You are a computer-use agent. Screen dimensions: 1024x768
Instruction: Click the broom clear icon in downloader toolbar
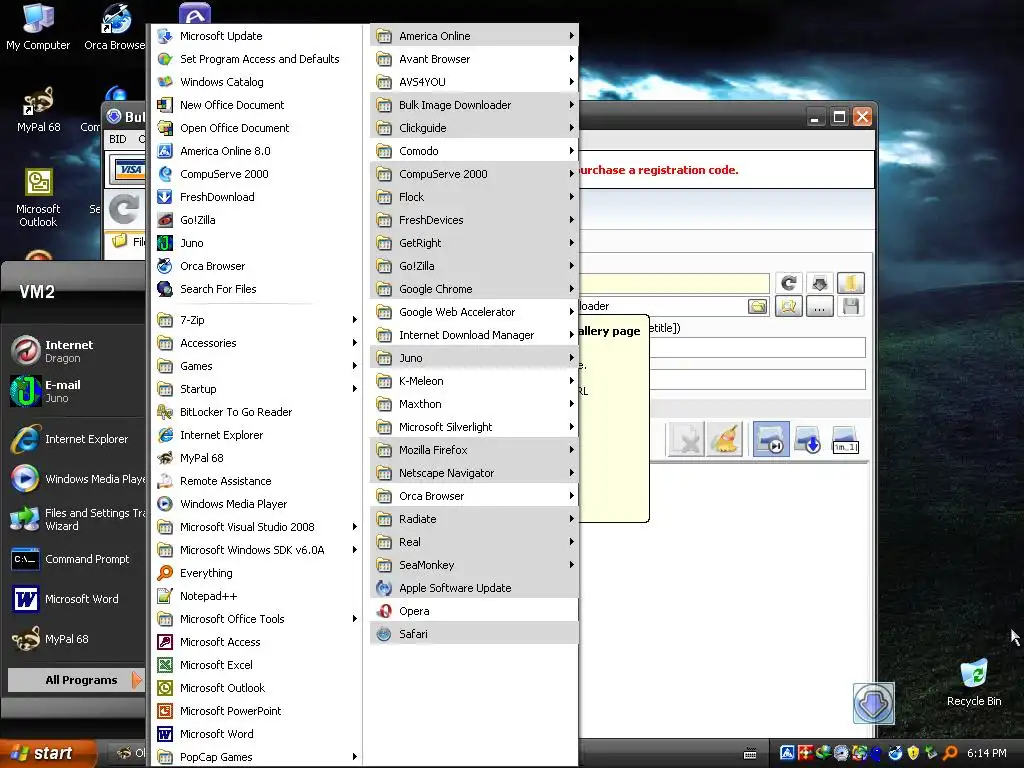724,438
